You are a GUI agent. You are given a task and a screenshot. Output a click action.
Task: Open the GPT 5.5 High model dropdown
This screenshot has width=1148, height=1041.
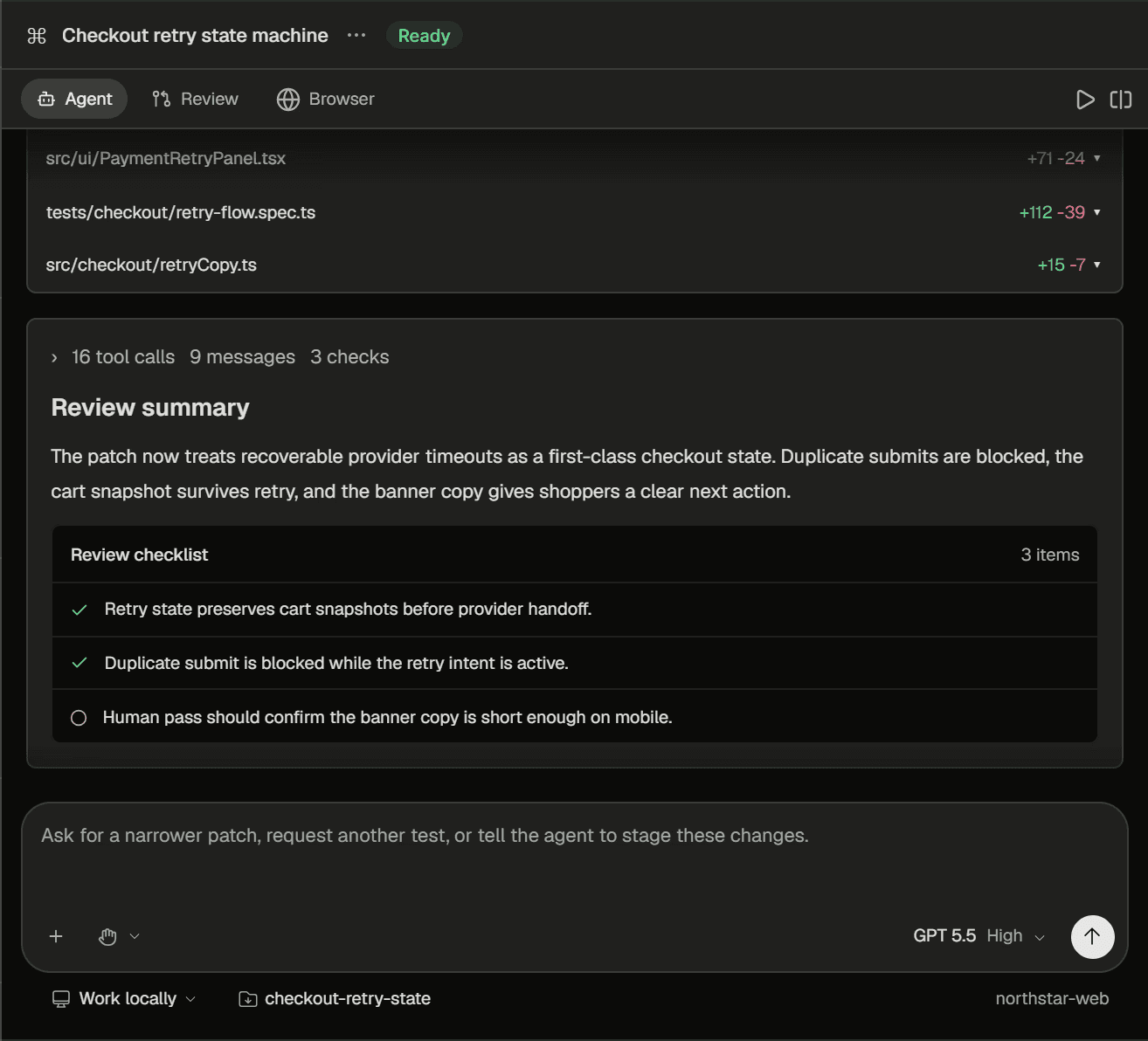(x=979, y=936)
